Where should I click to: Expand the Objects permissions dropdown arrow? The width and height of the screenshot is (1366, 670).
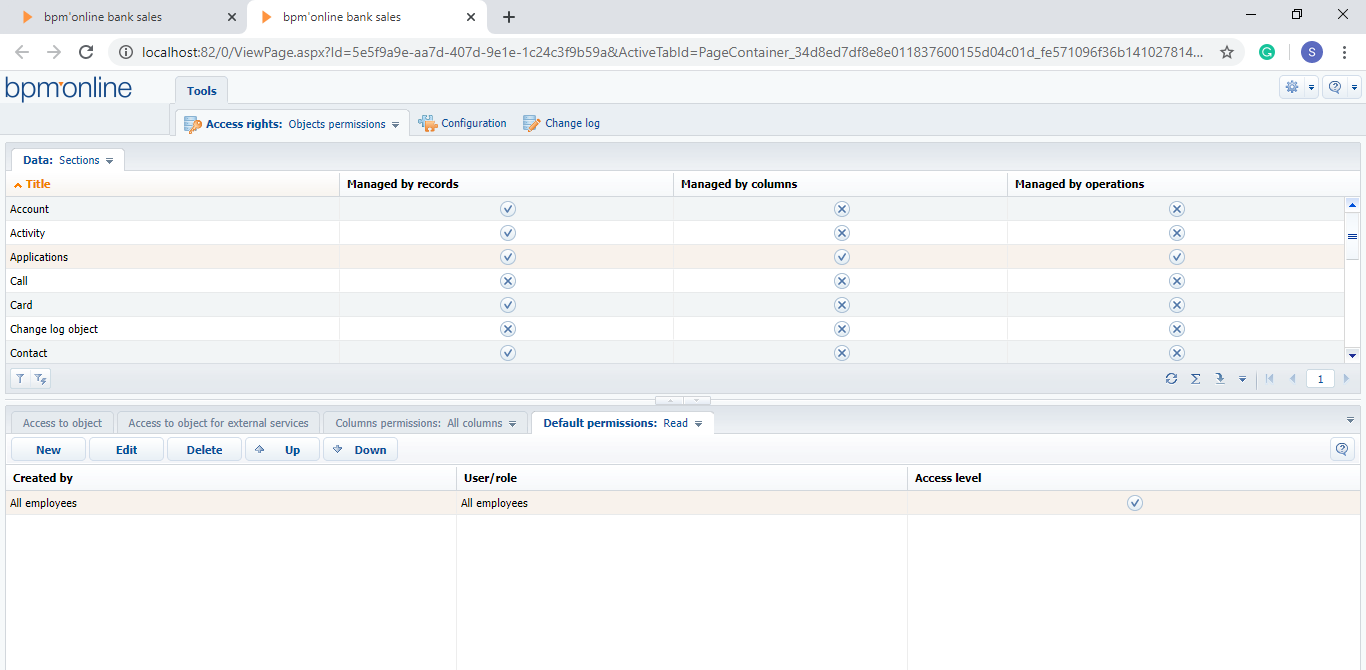click(x=395, y=125)
